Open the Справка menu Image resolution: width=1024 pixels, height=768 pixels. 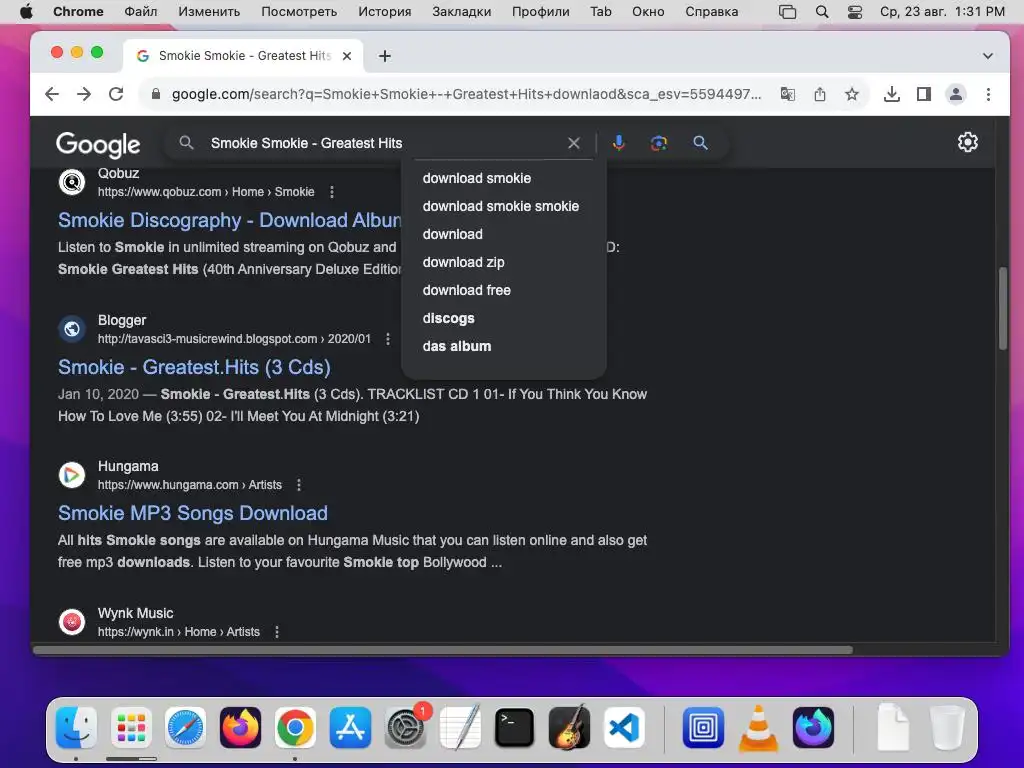tap(711, 12)
